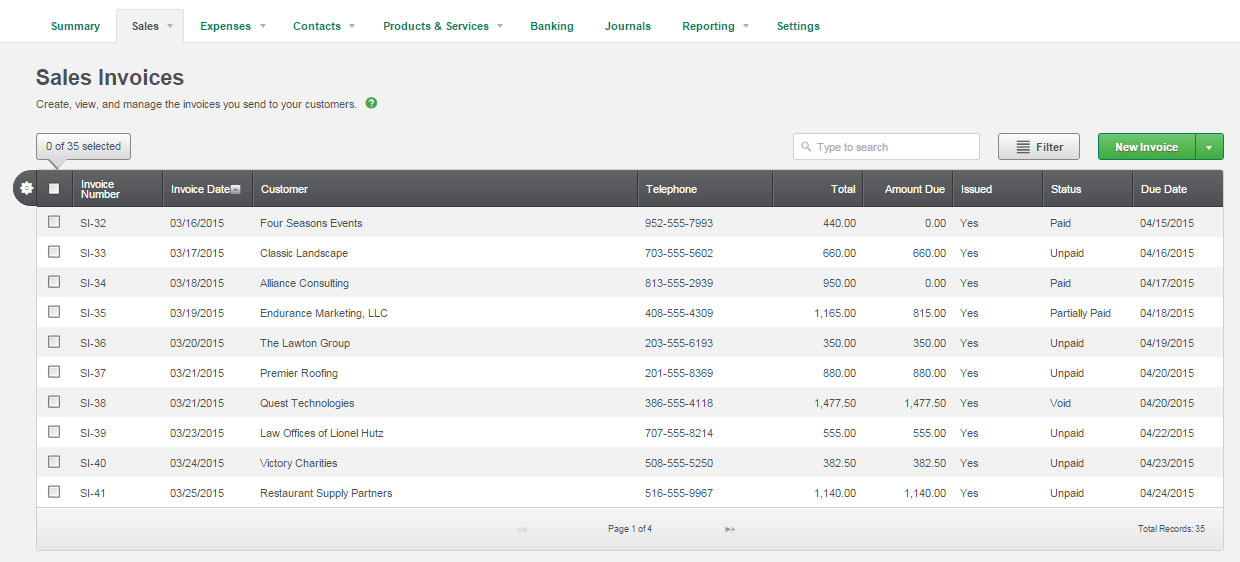This screenshot has height=562, width=1240.
Task: Open the Banking tab
Action: click(x=552, y=26)
